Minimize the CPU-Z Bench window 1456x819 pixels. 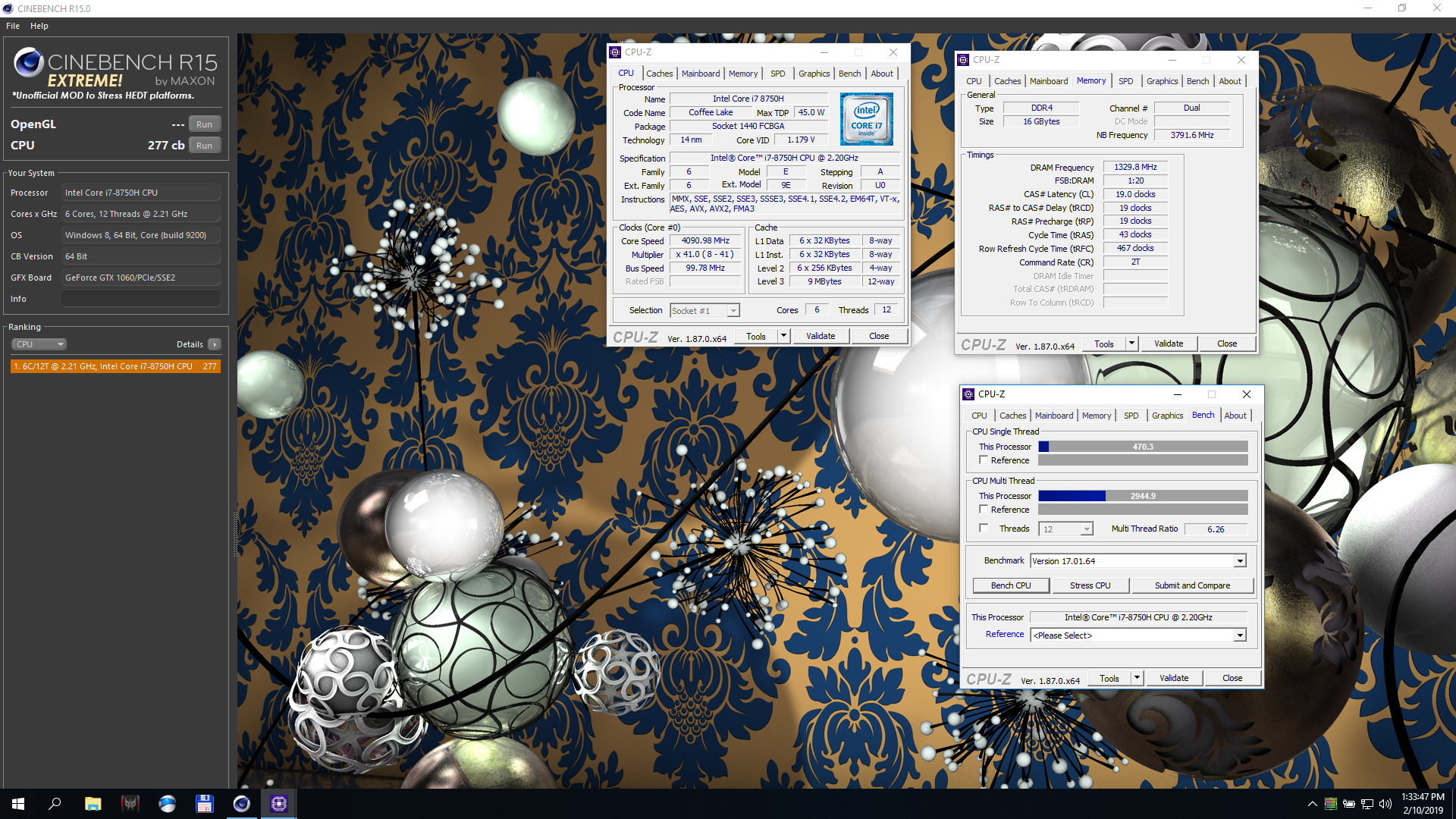click(x=1178, y=394)
